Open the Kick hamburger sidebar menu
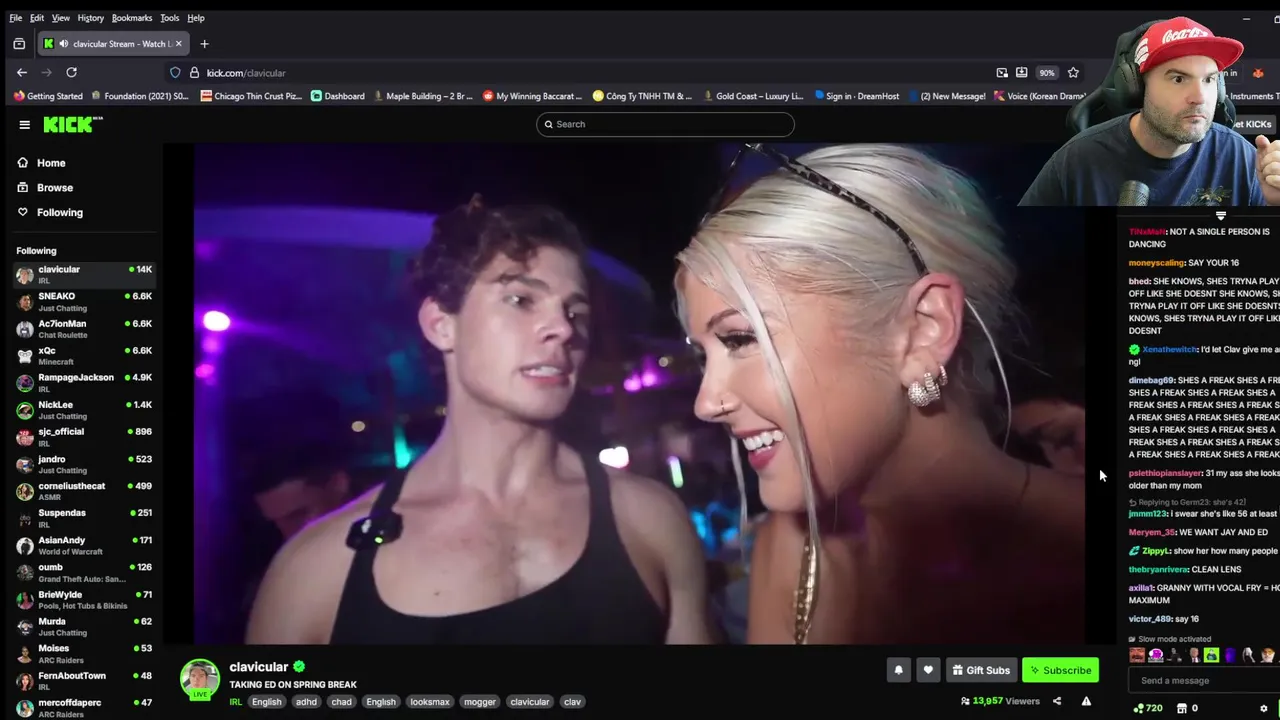 (24, 124)
